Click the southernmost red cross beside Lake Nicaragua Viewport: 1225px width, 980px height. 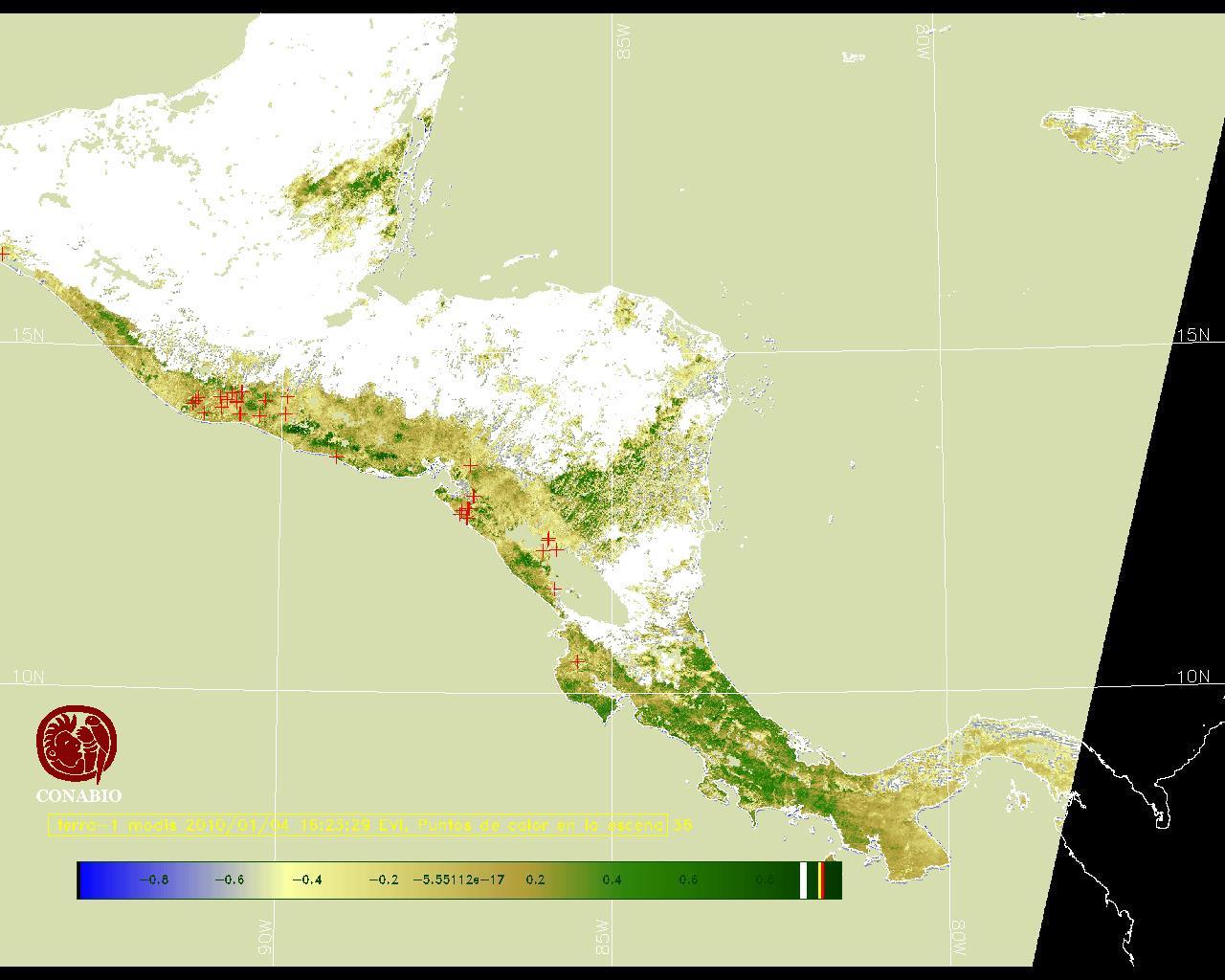pyautogui.click(x=554, y=589)
